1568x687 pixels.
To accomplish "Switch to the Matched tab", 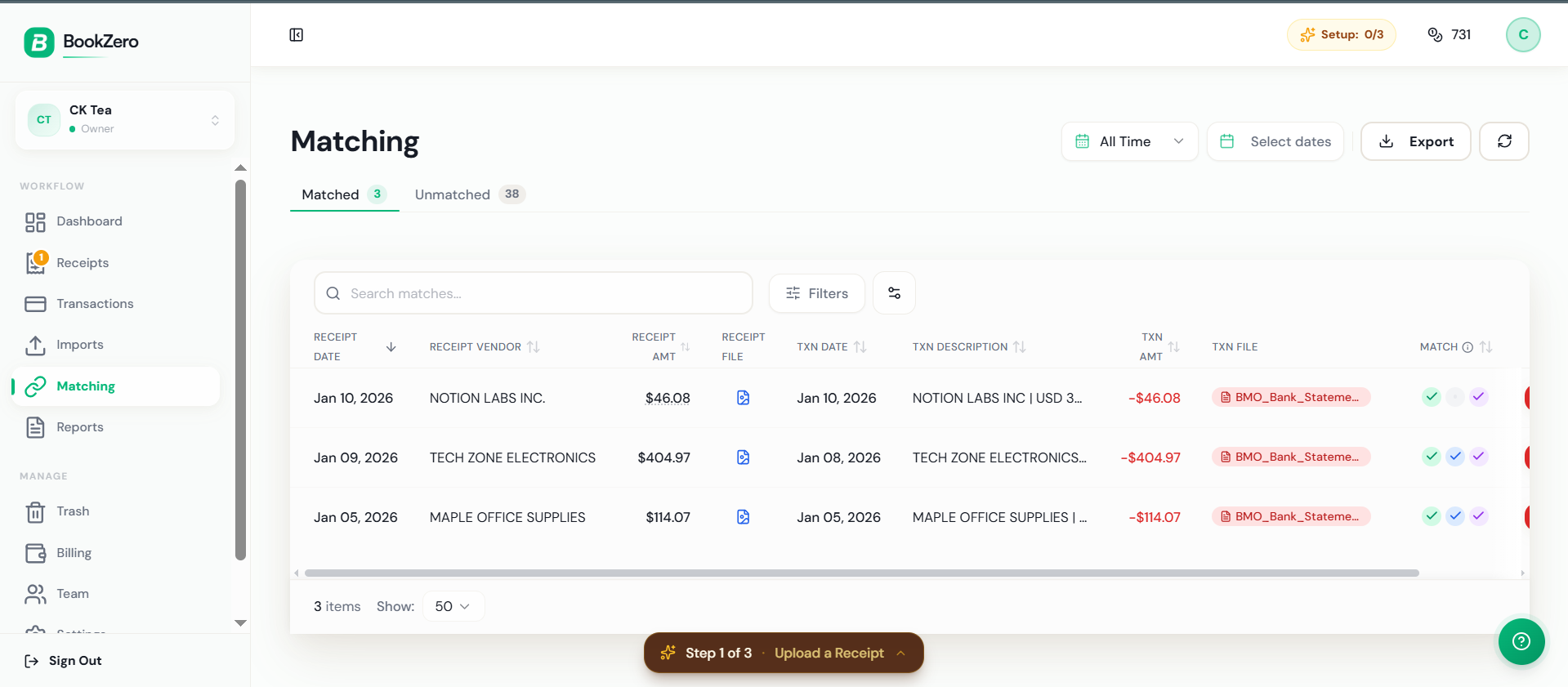I will coord(344,194).
